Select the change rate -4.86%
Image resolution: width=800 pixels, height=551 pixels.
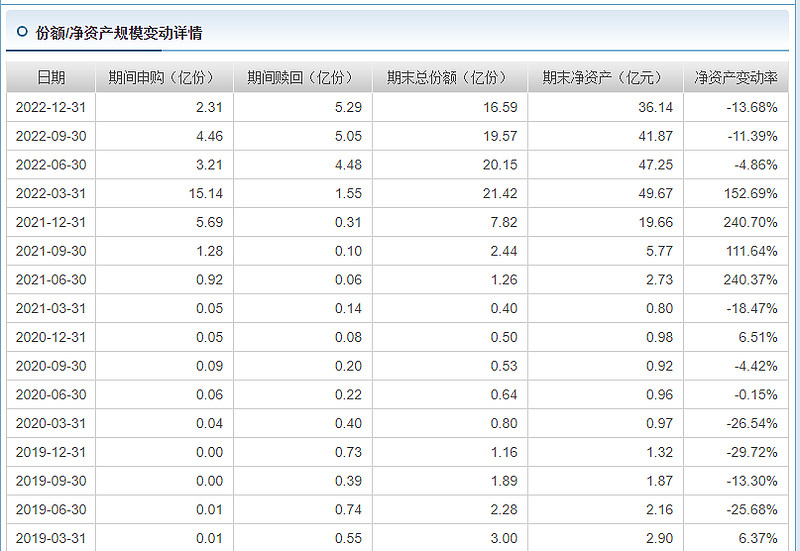coord(756,165)
